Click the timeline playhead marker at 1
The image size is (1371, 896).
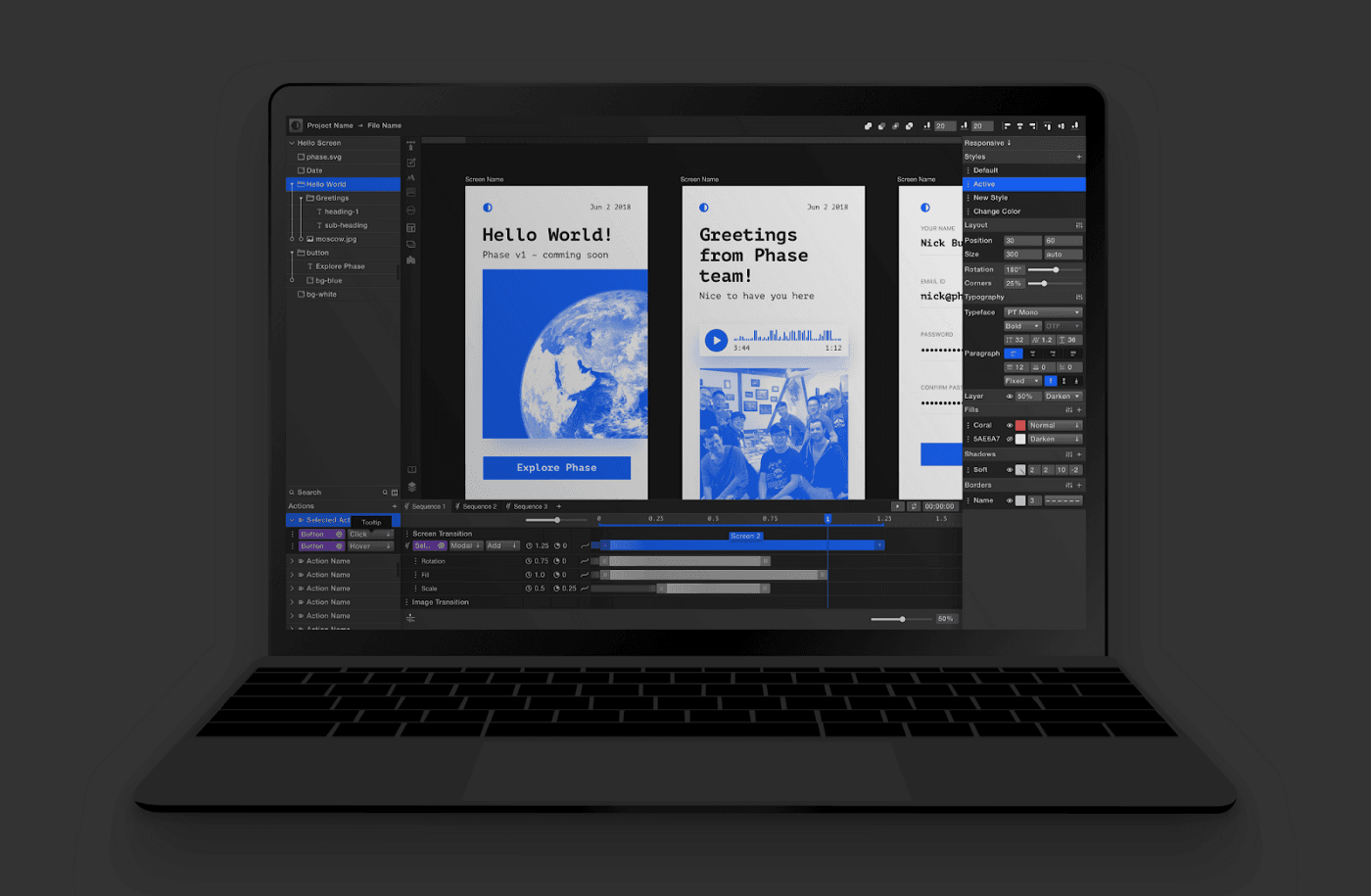point(827,518)
